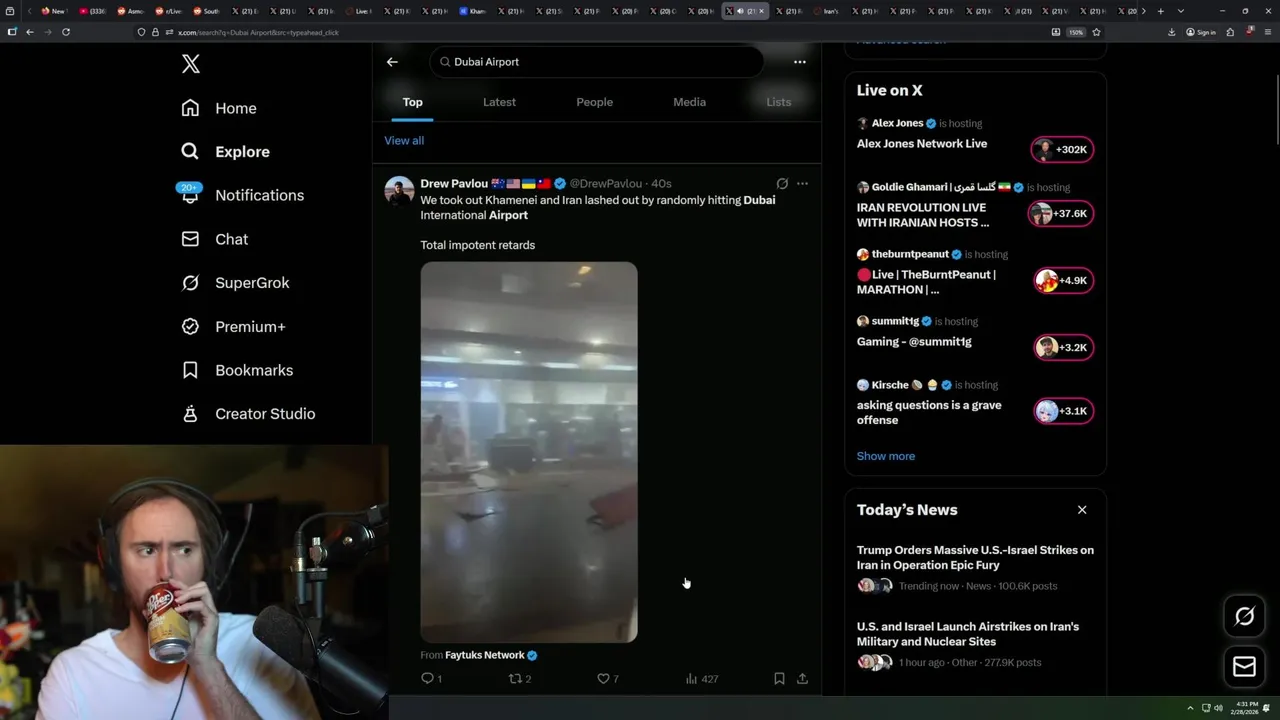Share Drew Pavlou's post

(802, 679)
